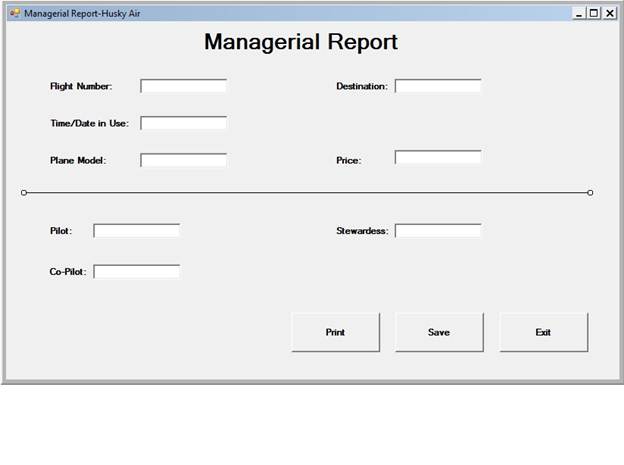This screenshot has height=465, width=624.
Task: Click the Flight Number text field
Action: click(x=183, y=86)
